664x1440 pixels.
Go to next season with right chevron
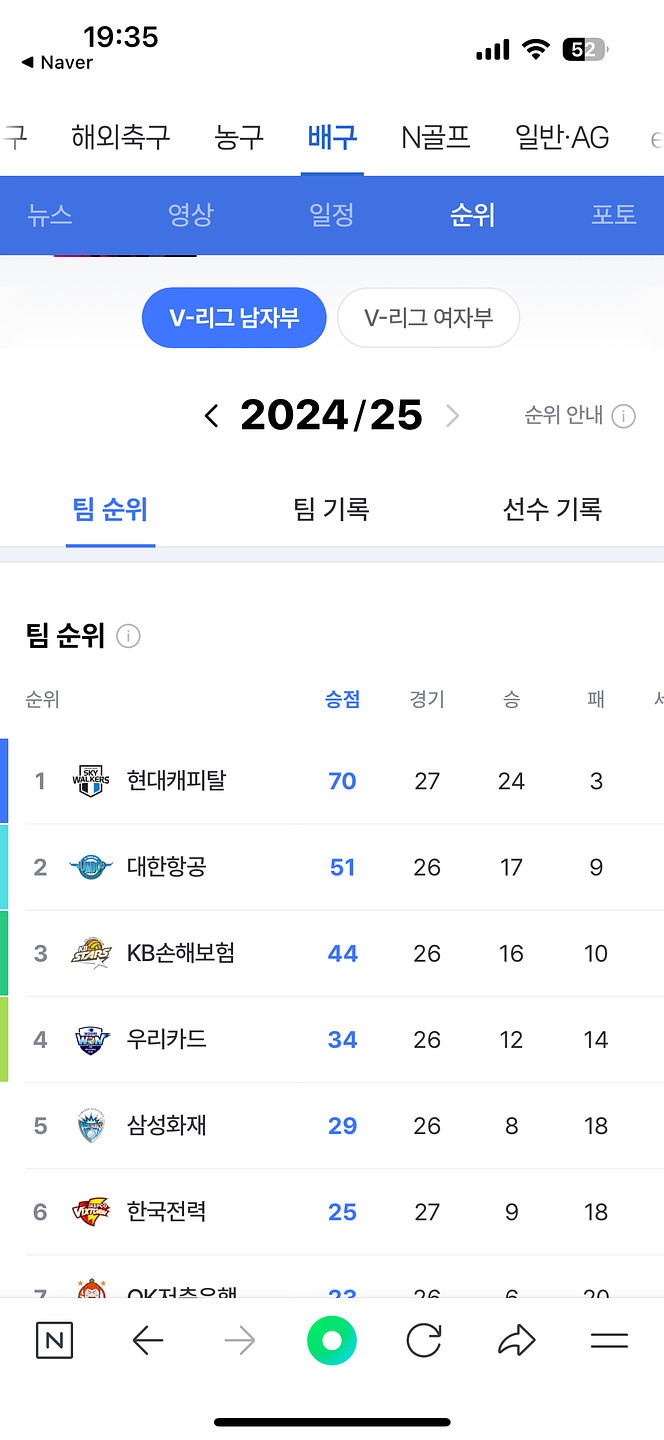(452, 416)
